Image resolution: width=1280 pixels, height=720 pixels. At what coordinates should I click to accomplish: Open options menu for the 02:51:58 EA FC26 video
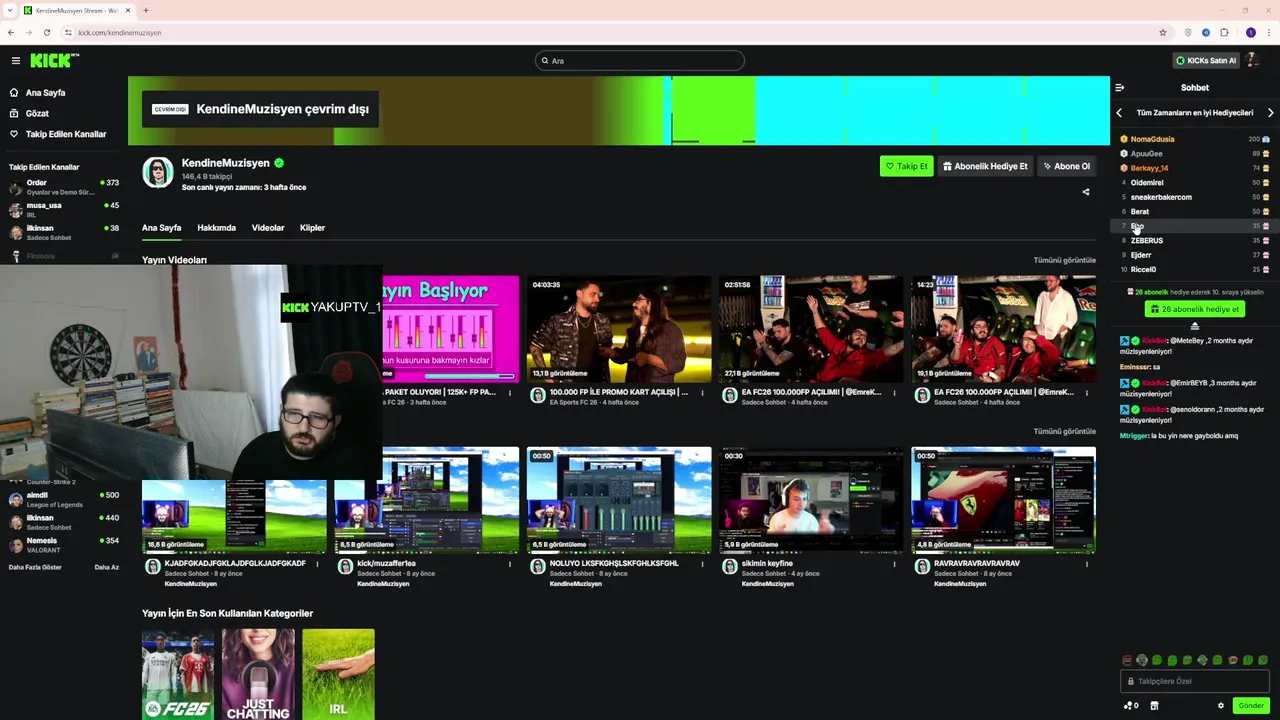click(894, 393)
